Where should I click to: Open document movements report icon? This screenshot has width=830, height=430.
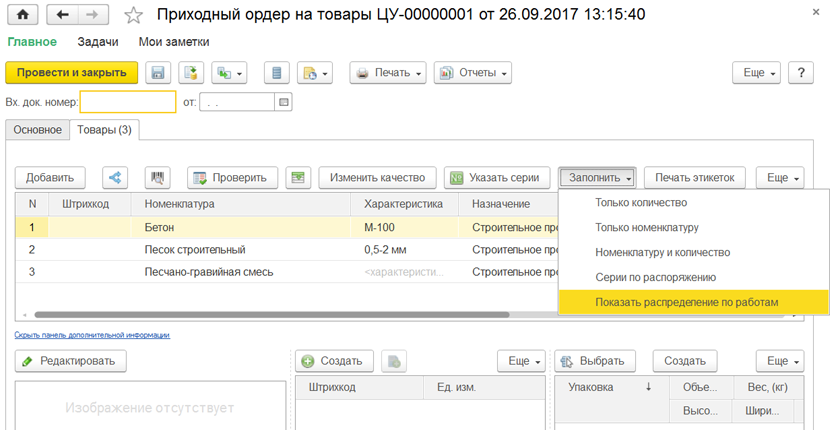(x=276, y=73)
